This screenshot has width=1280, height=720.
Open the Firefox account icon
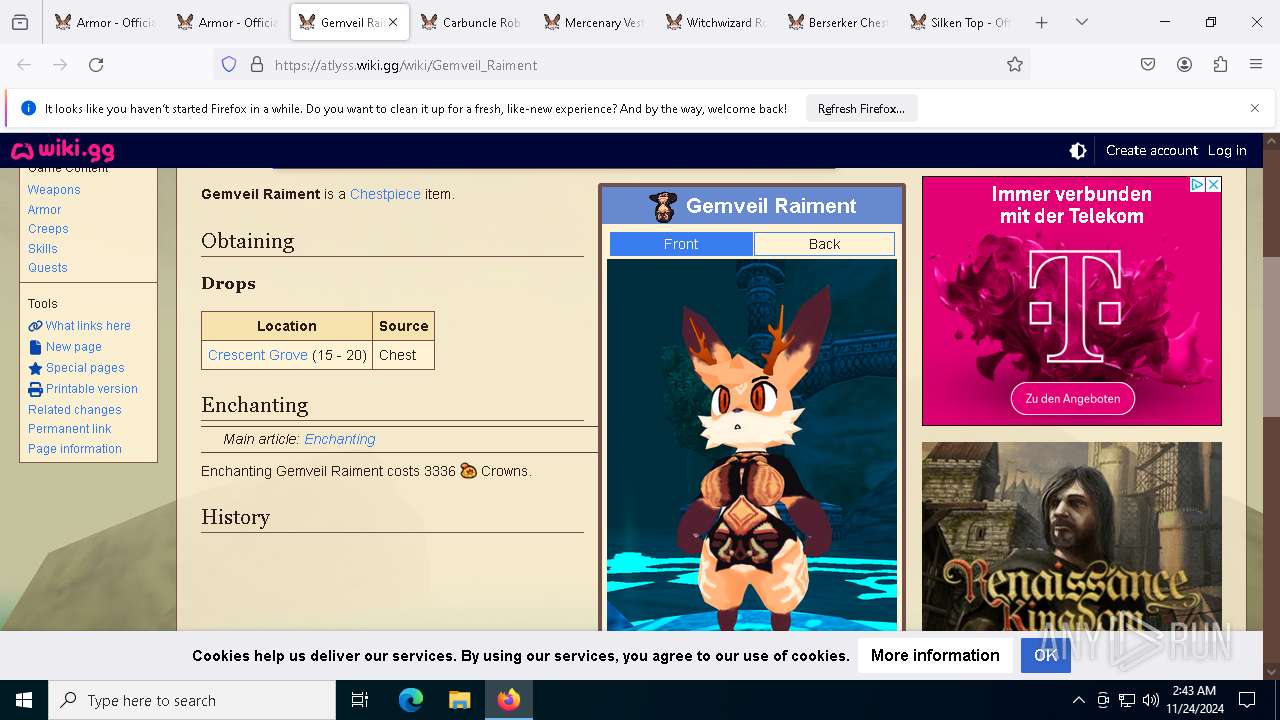(x=1184, y=65)
